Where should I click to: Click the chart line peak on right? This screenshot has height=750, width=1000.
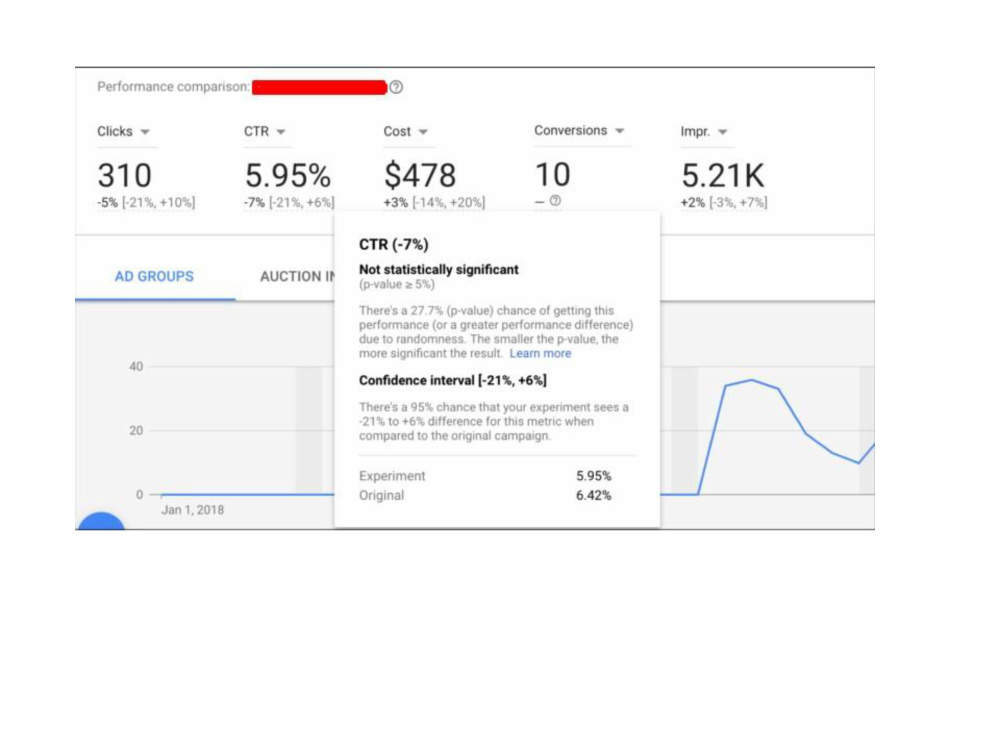point(752,380)
